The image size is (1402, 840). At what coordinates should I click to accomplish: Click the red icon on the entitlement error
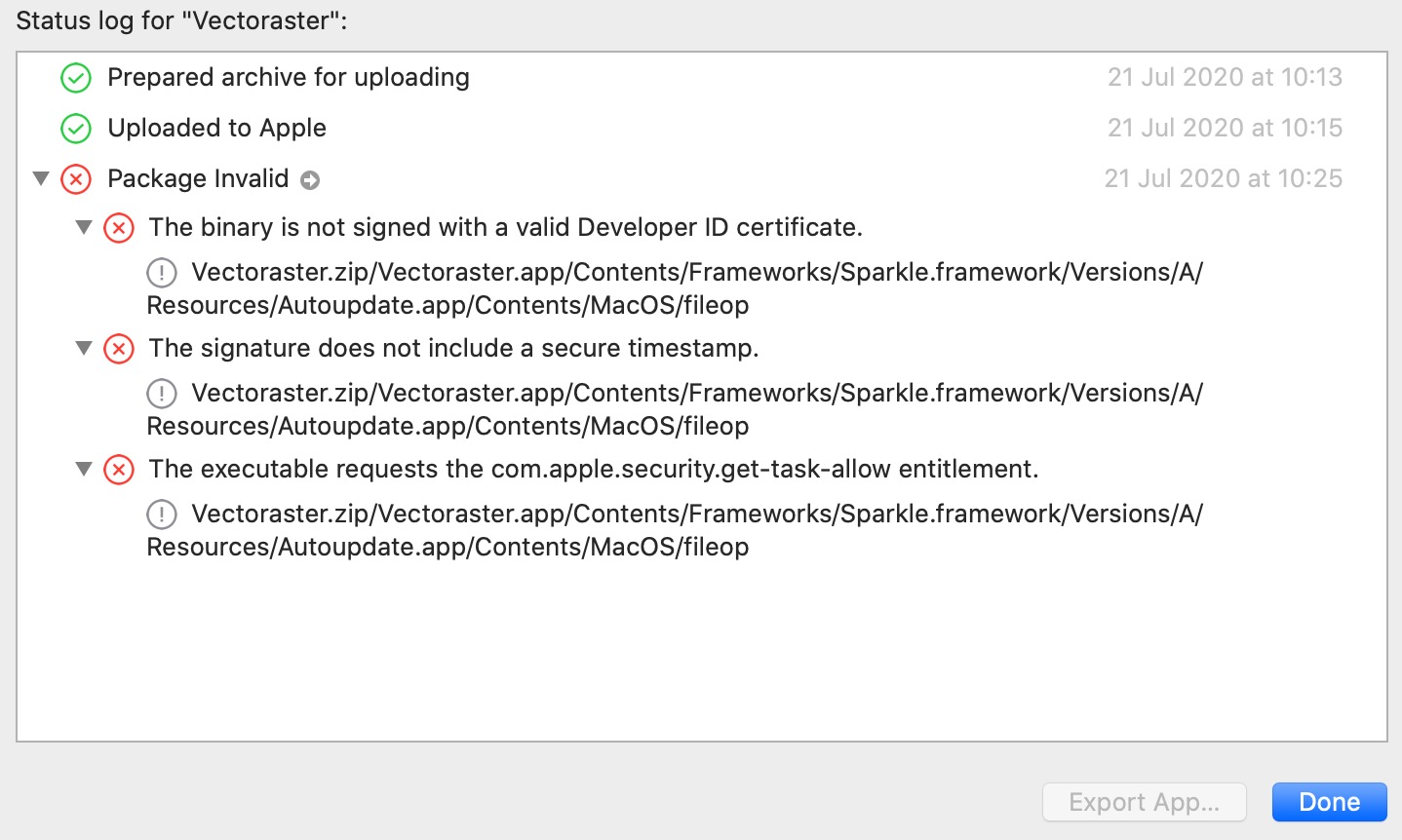(x=118, y=470)
